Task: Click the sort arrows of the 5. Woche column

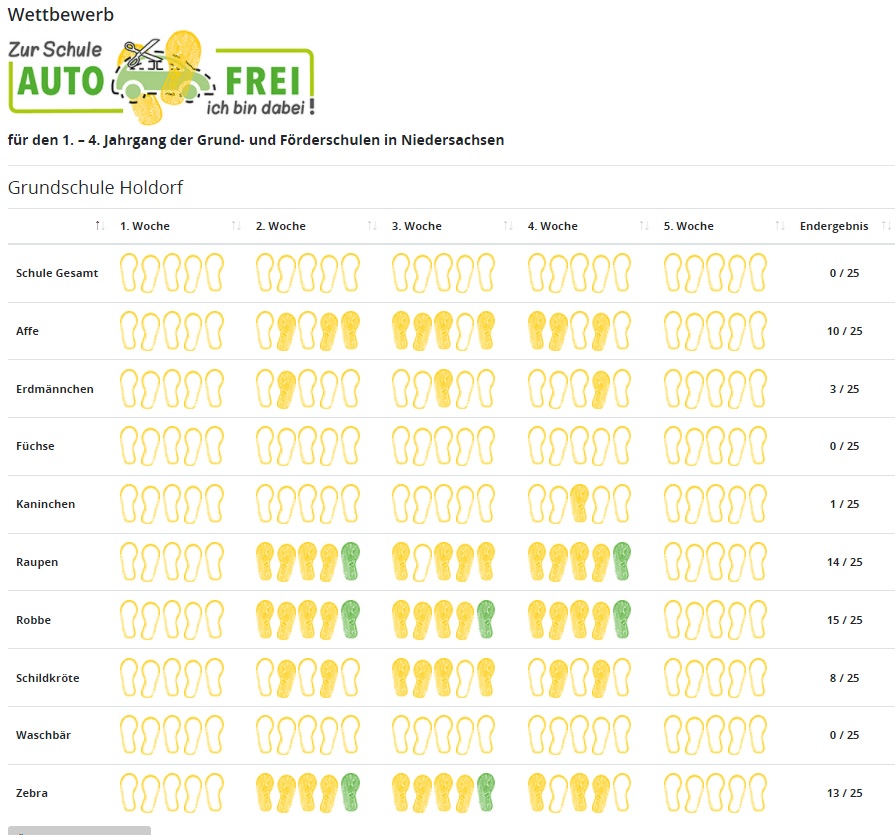Action: (x=780, y=226)
